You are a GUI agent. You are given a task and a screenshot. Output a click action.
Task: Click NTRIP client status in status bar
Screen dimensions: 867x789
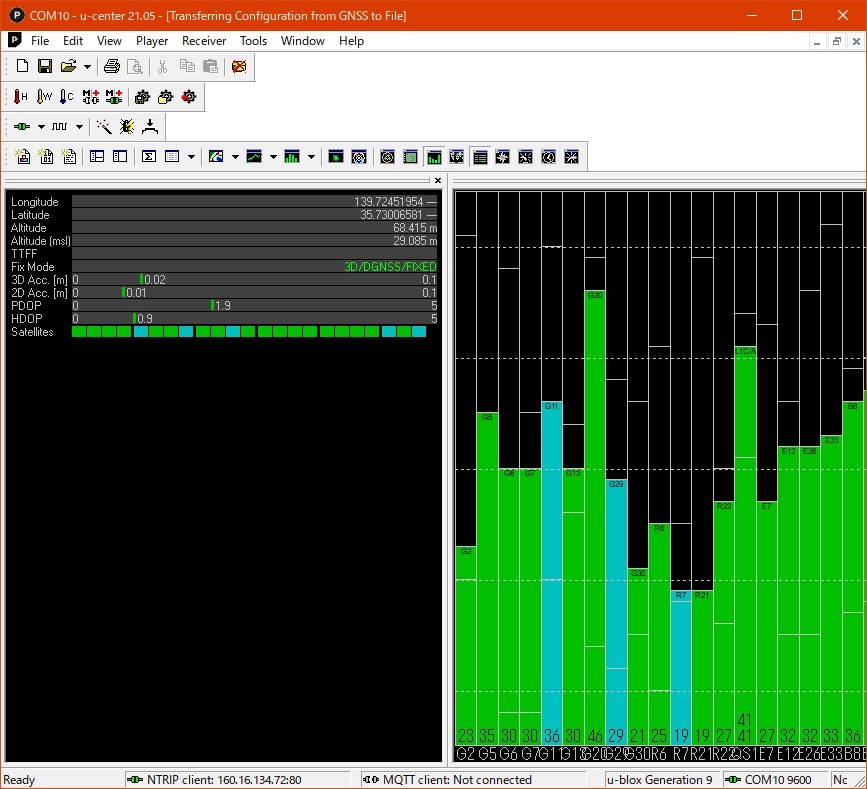coord(213,780)
